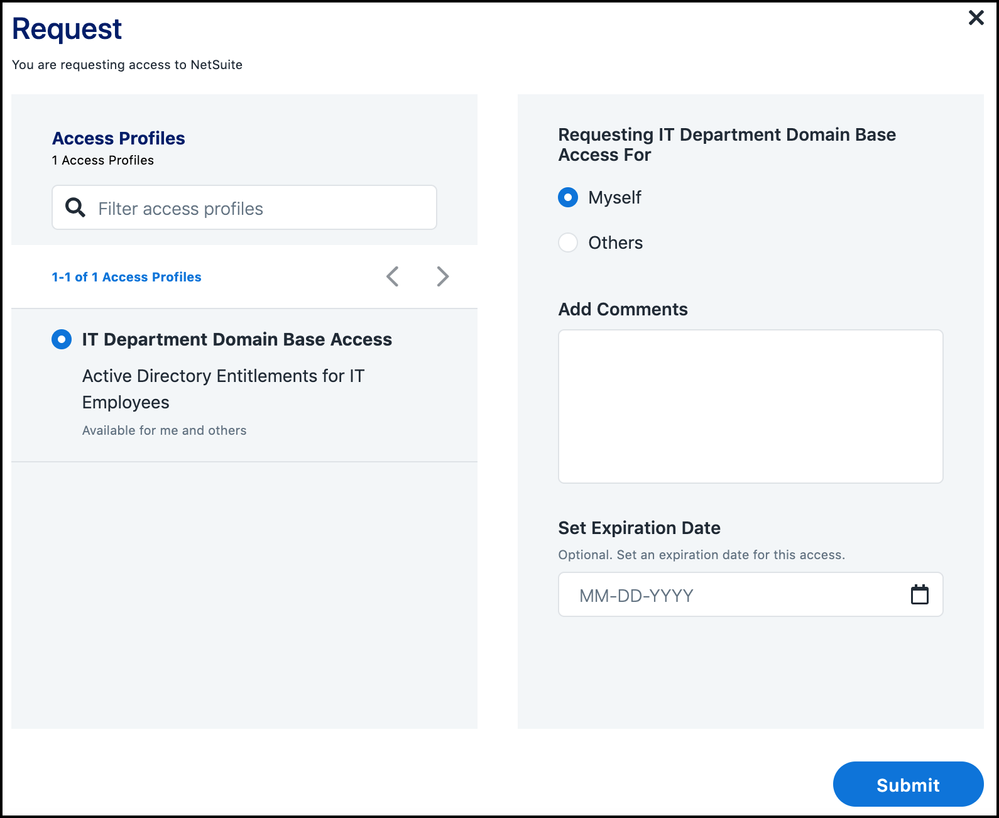Select the Others radio option
The height and width of the screenshot is (818, 999).
point(568,243)
